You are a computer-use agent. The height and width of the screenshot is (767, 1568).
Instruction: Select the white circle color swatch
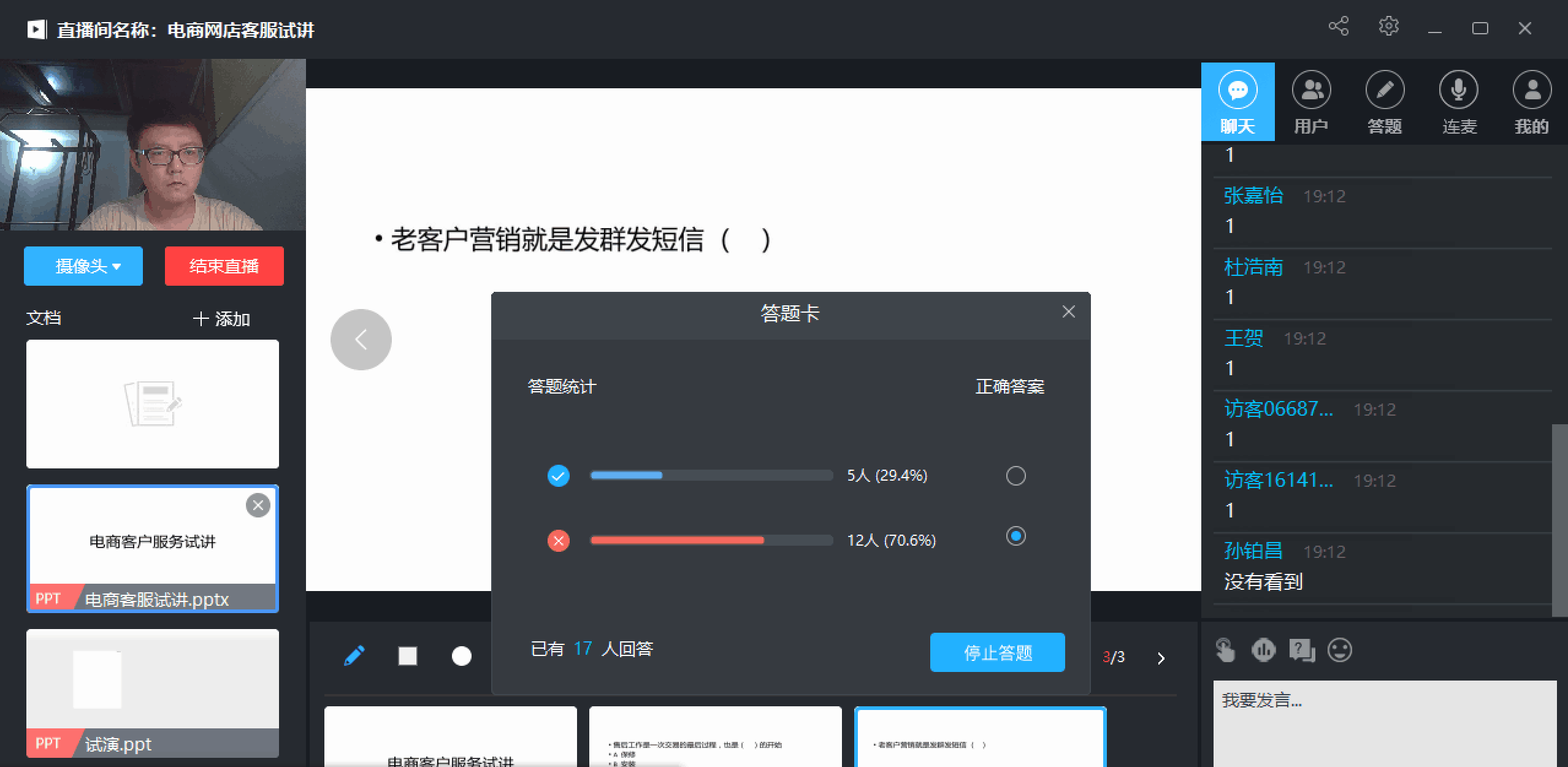coord(462,656)
